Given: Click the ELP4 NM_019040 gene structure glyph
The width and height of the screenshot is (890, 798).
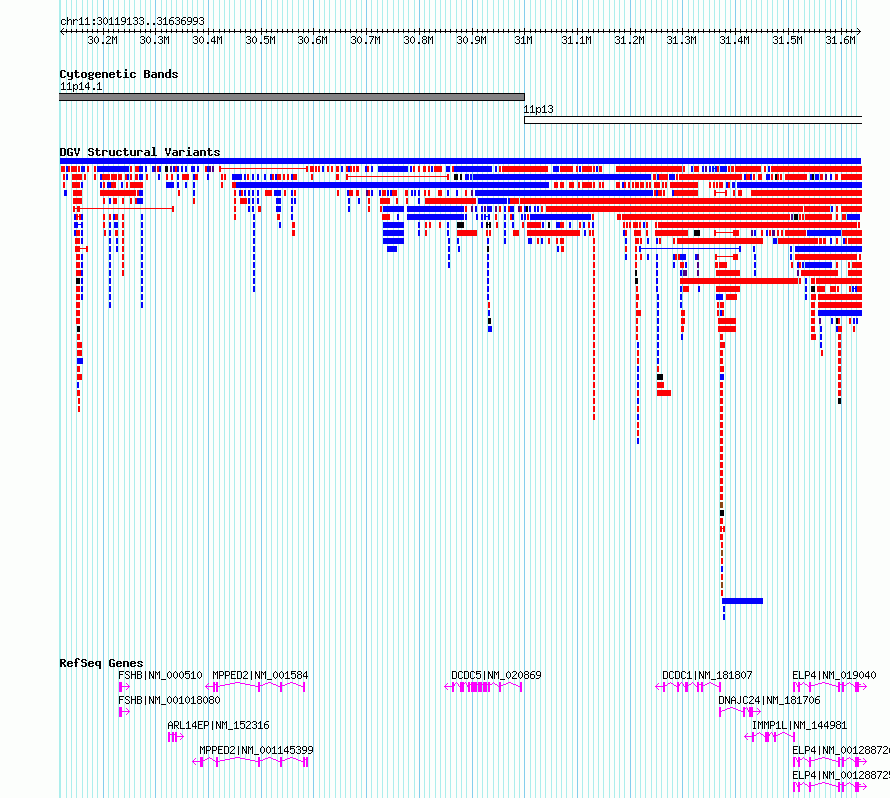Looking at the screenshot, I should click(830, 687).
